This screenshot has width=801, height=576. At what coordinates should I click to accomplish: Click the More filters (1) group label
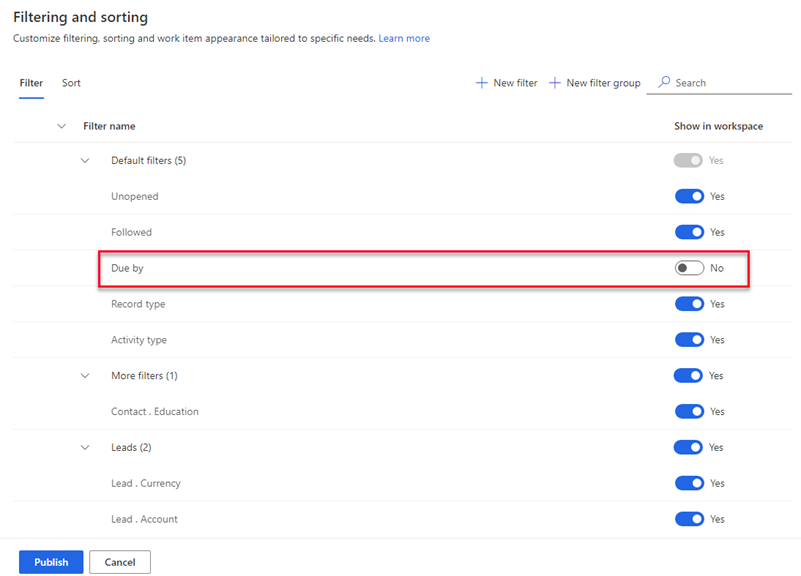pos(144,375)
